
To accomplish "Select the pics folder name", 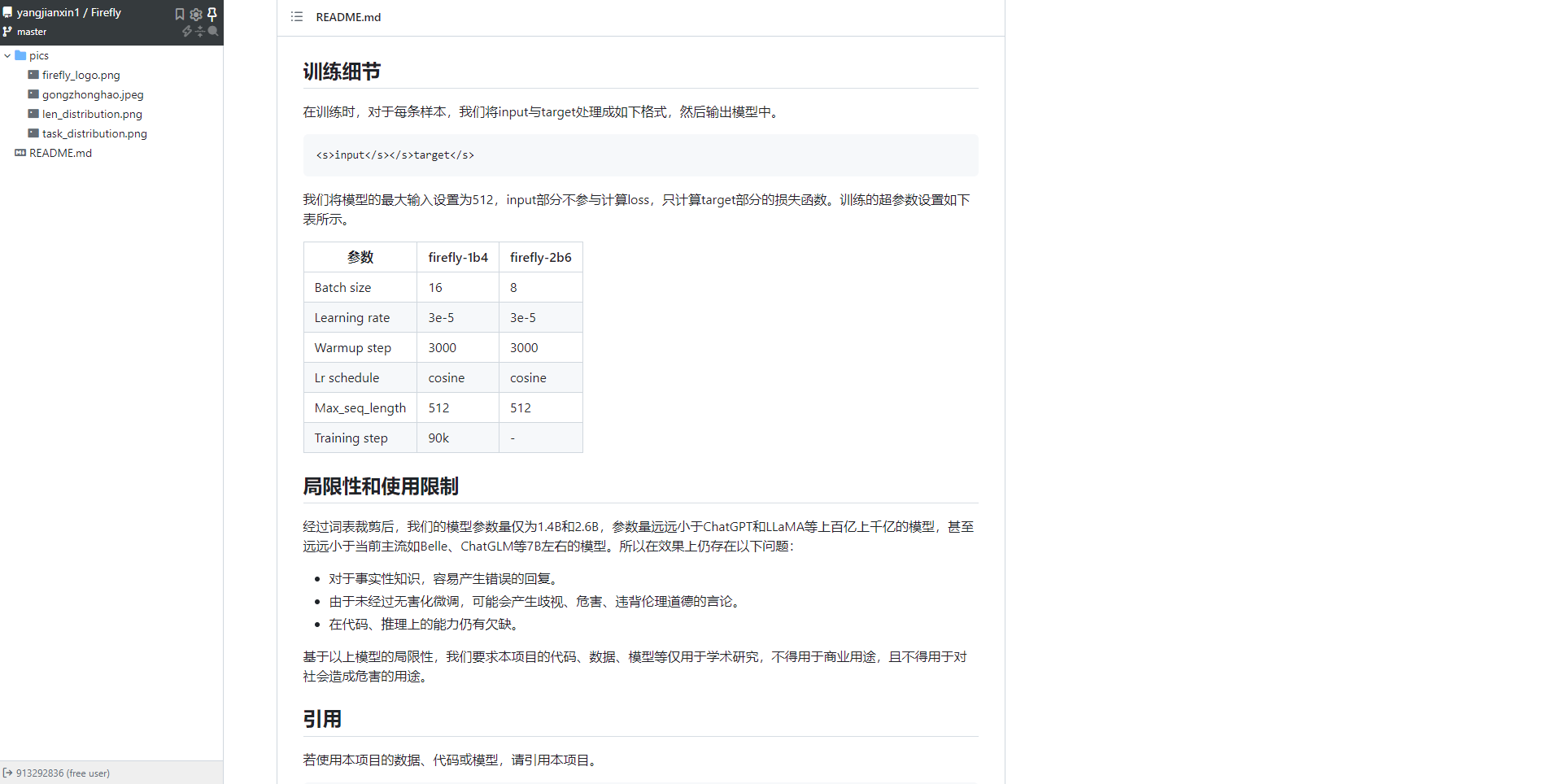I will tap(39, 55).
